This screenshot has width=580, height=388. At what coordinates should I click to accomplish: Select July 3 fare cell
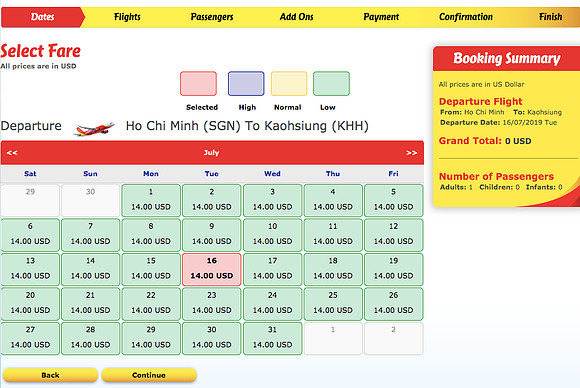pos(272,200)
